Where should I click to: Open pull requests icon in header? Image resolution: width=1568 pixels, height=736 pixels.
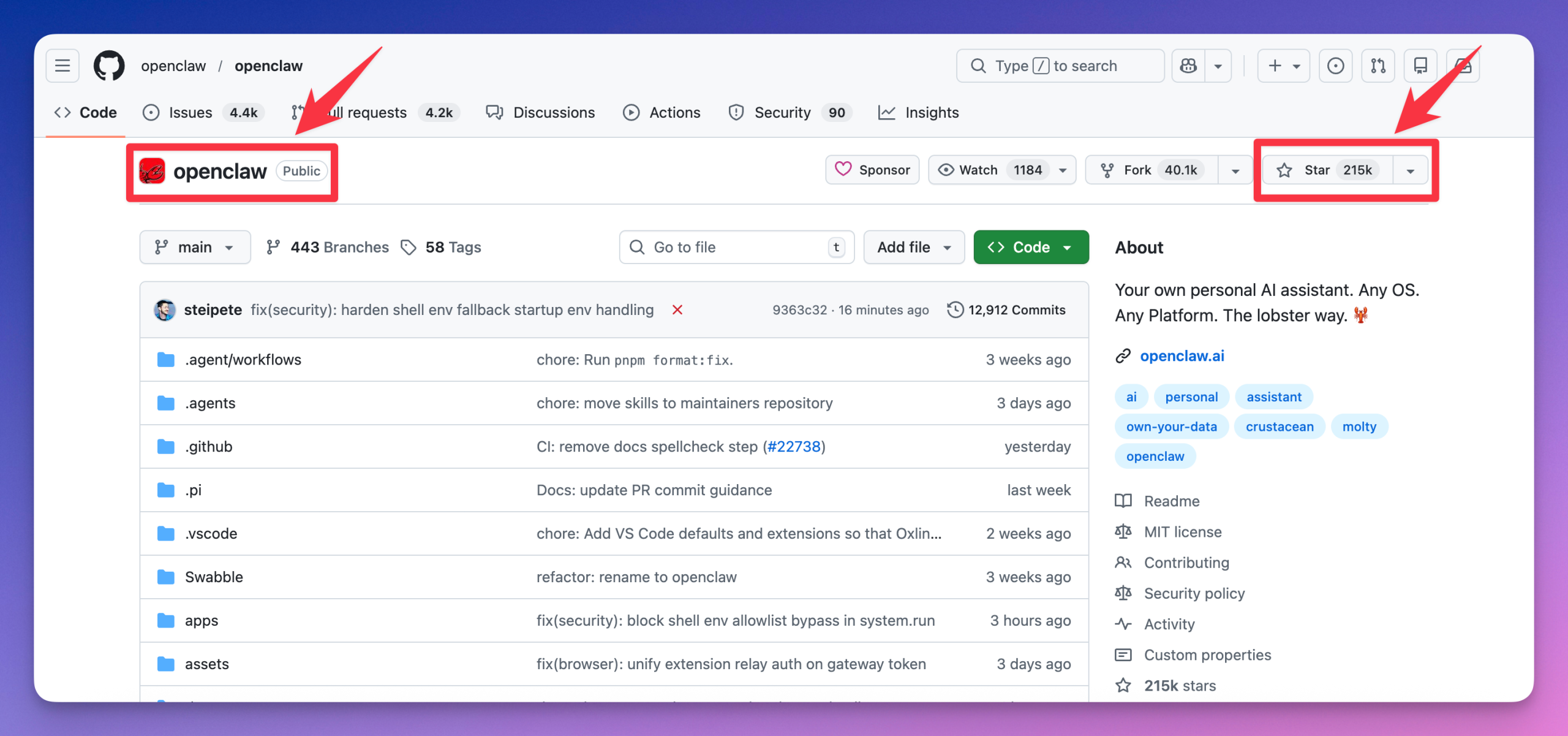(1378, 66)
